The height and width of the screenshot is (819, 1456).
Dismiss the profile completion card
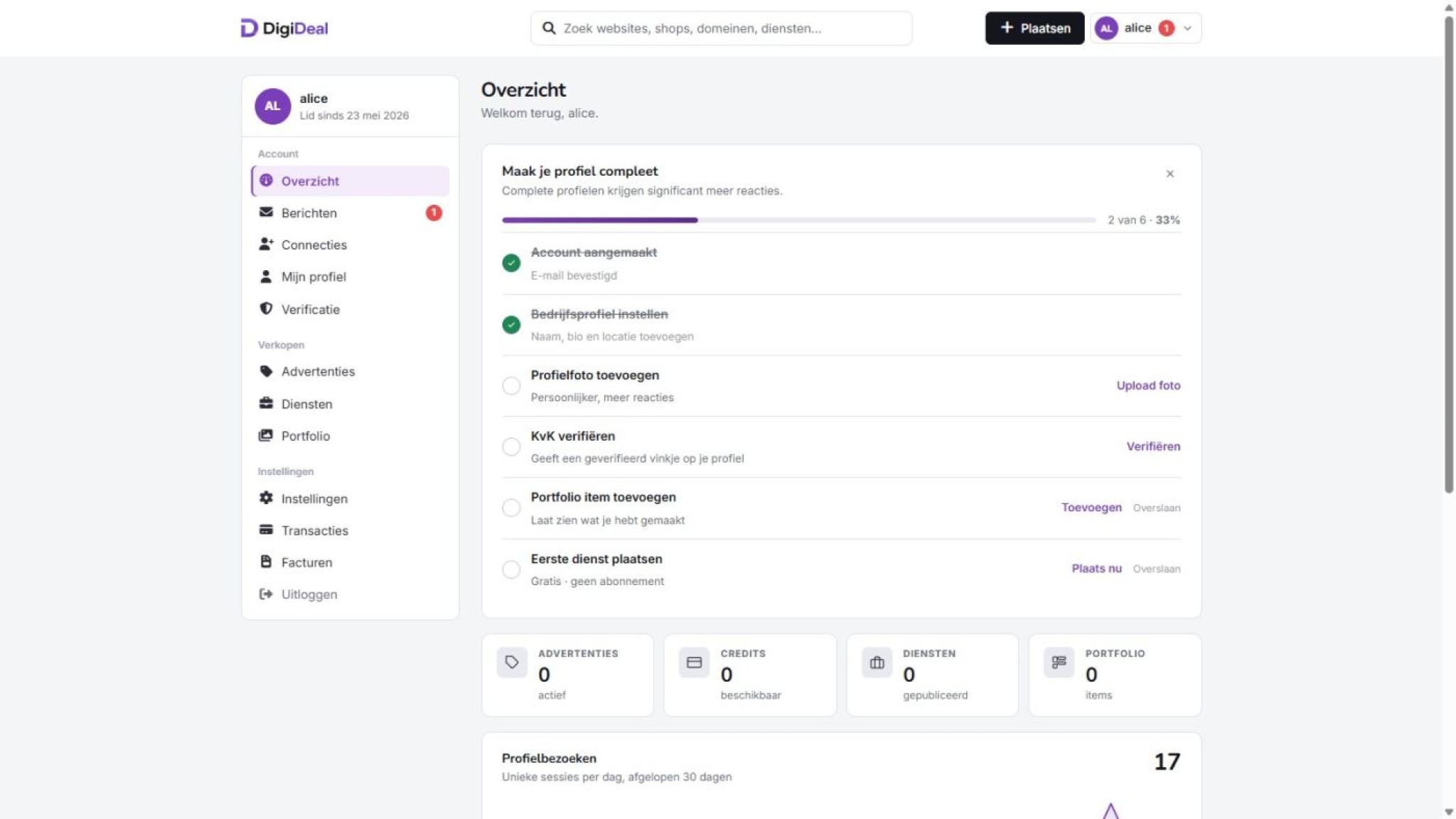pos(1169,173)
